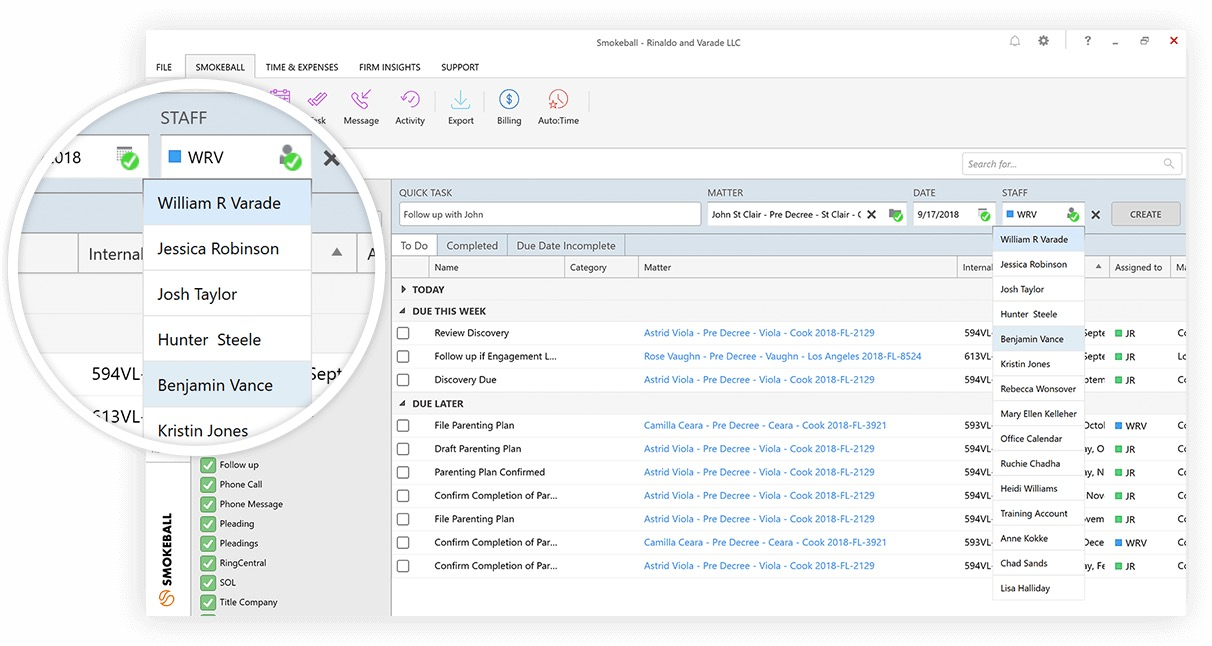Image resolution: width=1212 pixels, height=646 pixels.
Task: Open the Activity toolbar icon
Action: point(410,100)
